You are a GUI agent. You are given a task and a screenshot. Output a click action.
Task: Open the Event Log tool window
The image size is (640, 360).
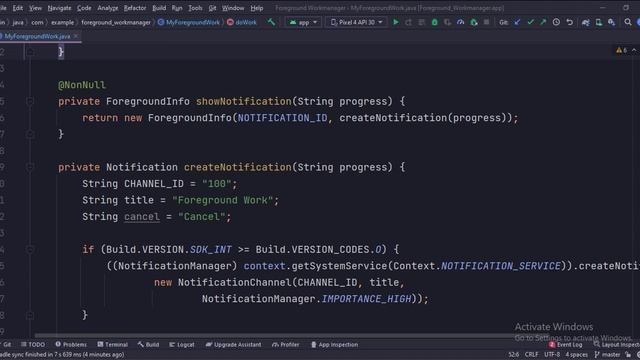click(x=566, y=344)
